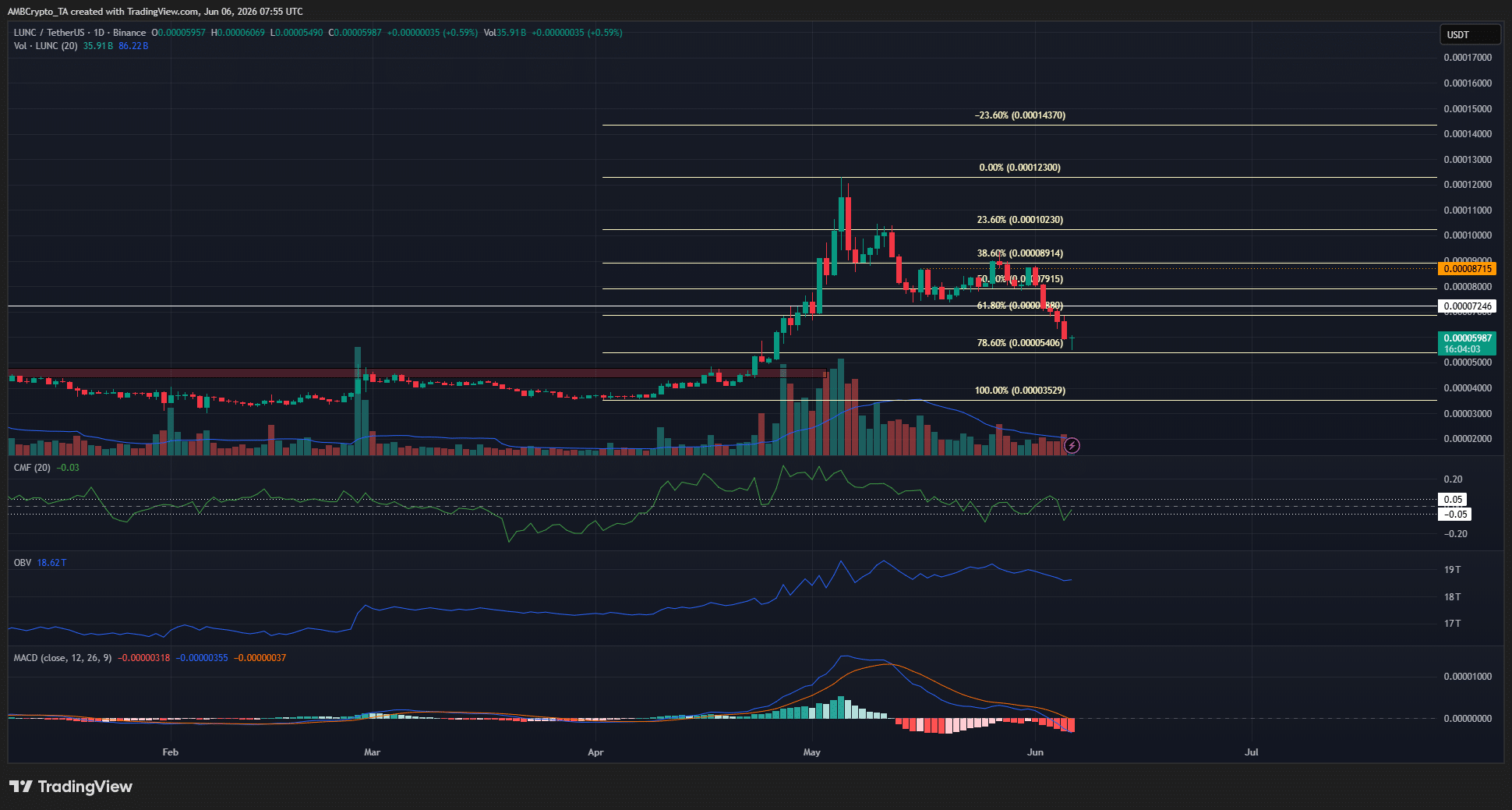This screenshot has height=810, width=1512.
Task: Click the Mar label on time axis
Action: pyautogui.click(x=372, y=752)
